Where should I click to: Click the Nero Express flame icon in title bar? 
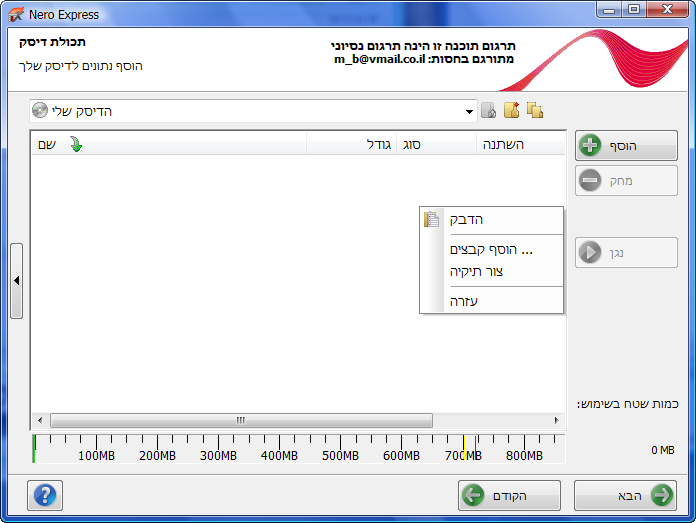point(16,14)
